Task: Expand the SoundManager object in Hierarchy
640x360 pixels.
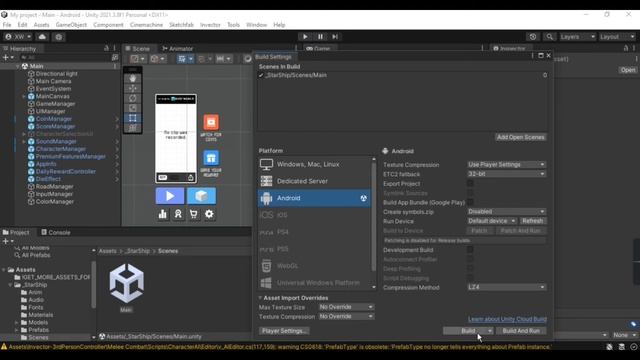Action: [x=24, y=142]
